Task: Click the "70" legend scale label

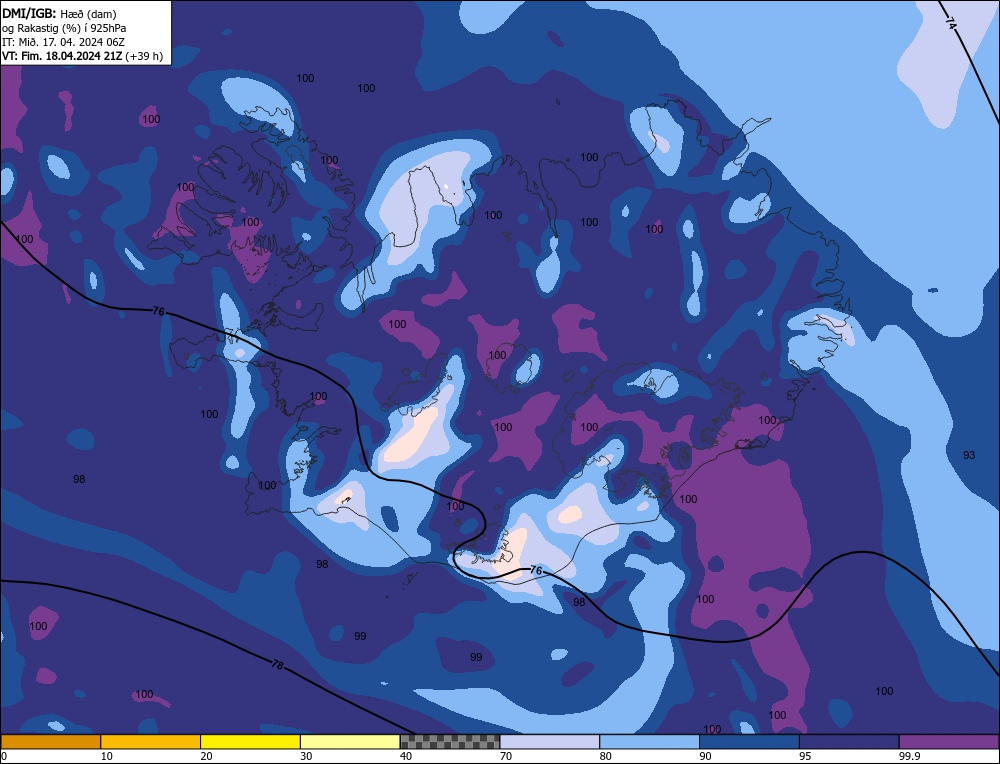Action: [x=506, y=756]
